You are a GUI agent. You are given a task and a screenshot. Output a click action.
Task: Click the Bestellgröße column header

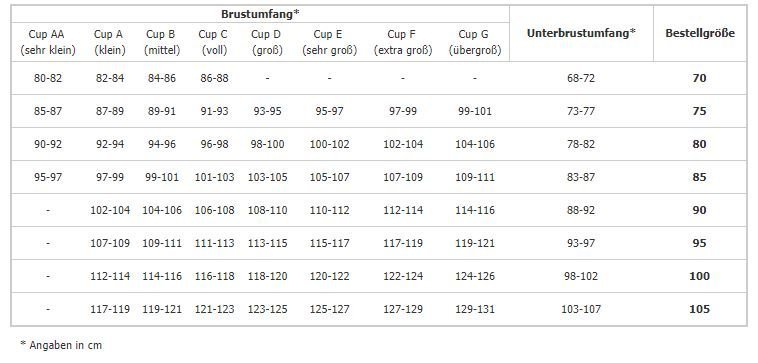pos(700,33)
